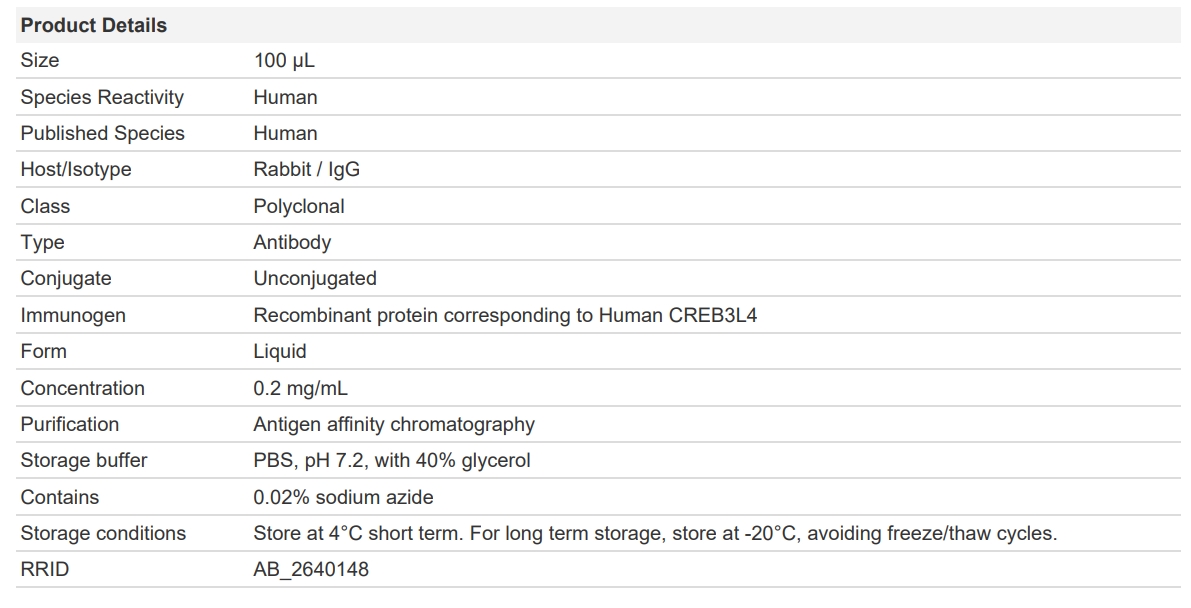Click the storage temperature instructions text
The image size is (1191, 608).
[x=654, y=533]
